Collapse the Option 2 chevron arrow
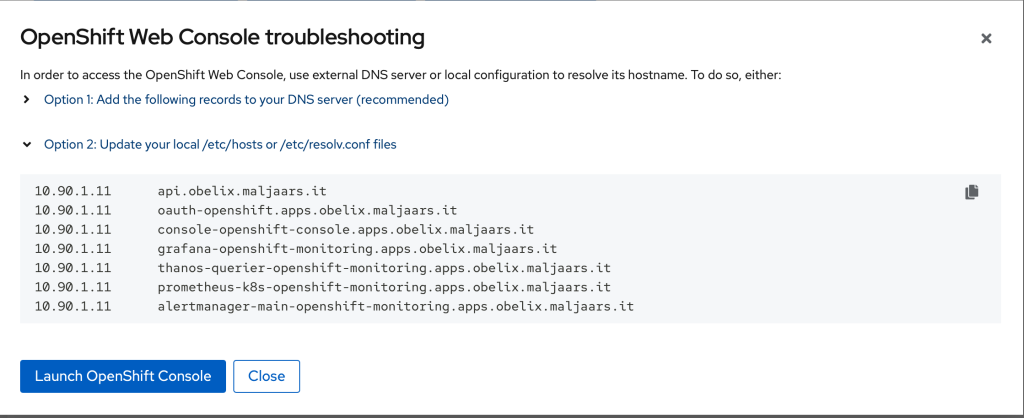 coord(26,144)
